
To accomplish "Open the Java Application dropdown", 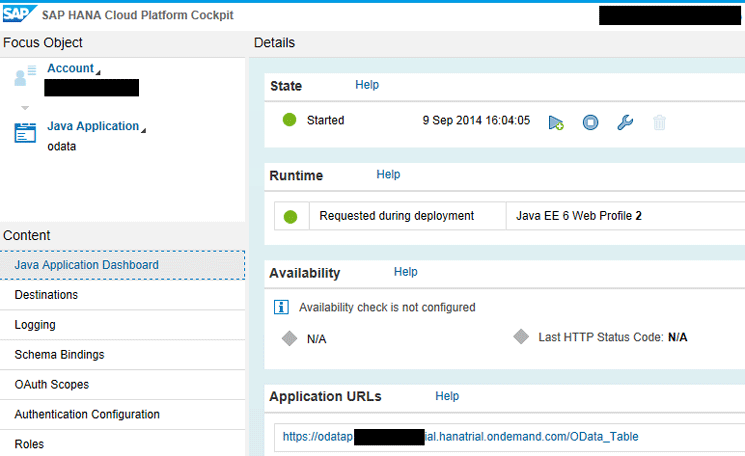I will coord(96,126).
